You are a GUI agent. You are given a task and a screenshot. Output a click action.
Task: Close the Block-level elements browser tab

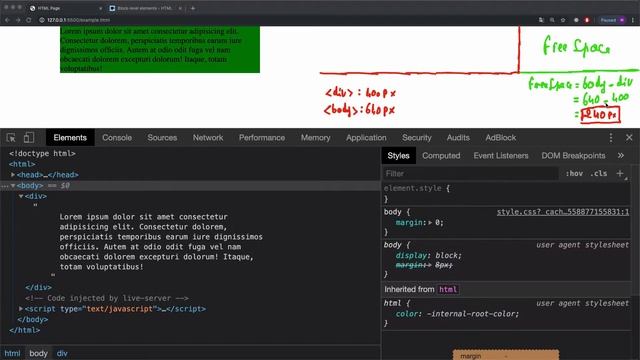click(180, 8)
